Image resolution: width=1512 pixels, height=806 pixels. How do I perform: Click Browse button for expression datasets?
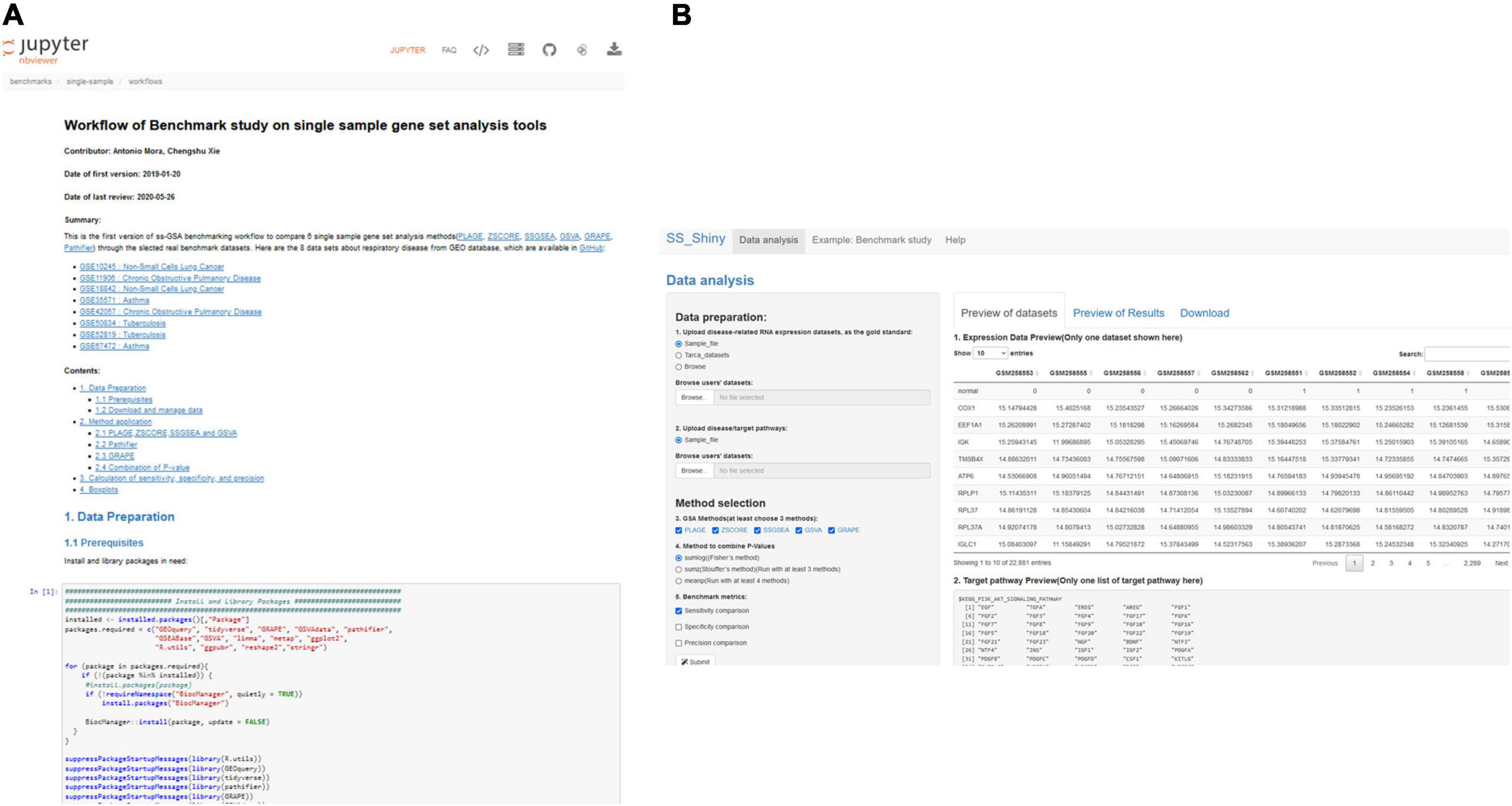click(x=694, y=397)
